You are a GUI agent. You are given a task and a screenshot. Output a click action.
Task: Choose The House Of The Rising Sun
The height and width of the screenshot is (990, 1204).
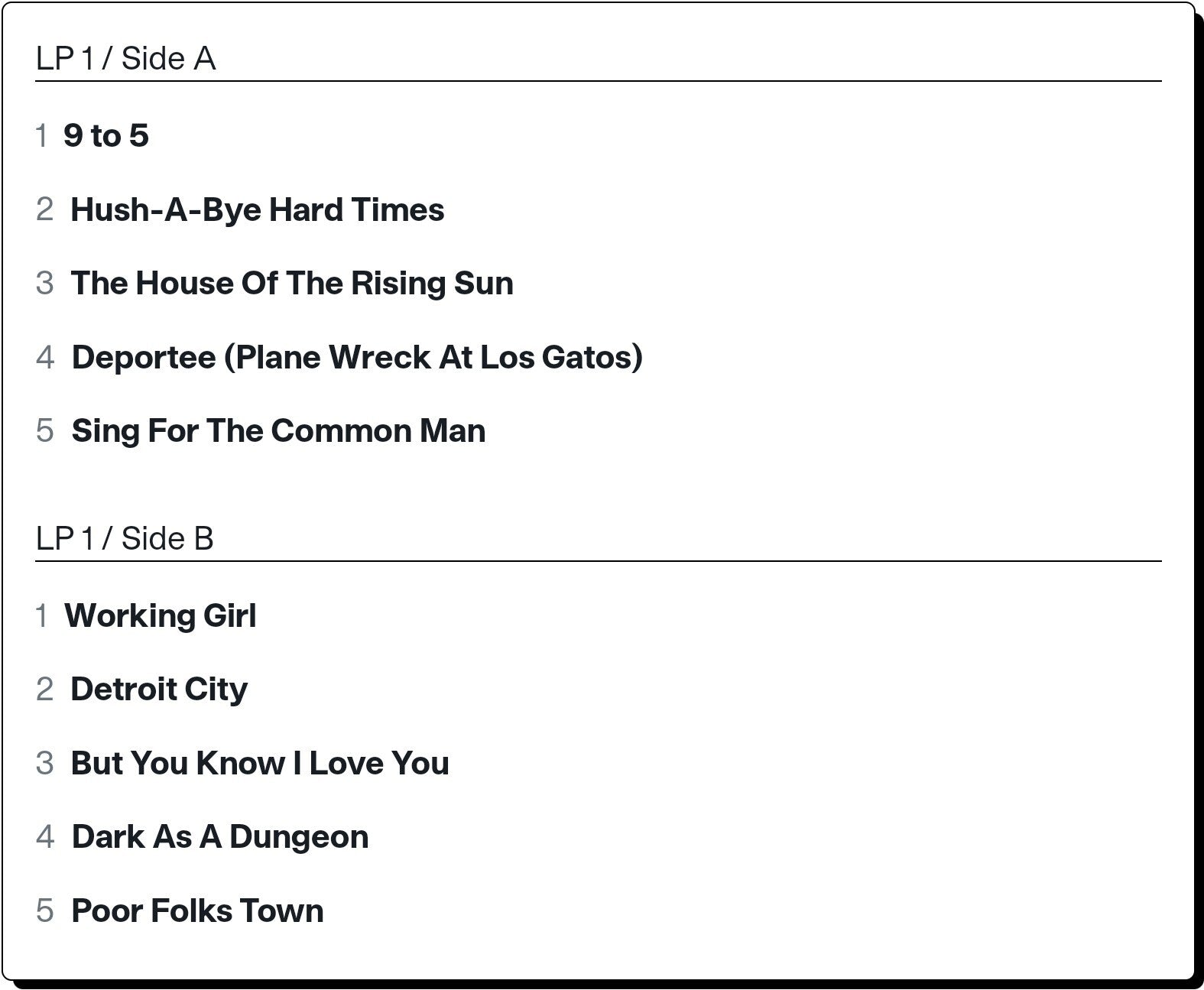292,284
